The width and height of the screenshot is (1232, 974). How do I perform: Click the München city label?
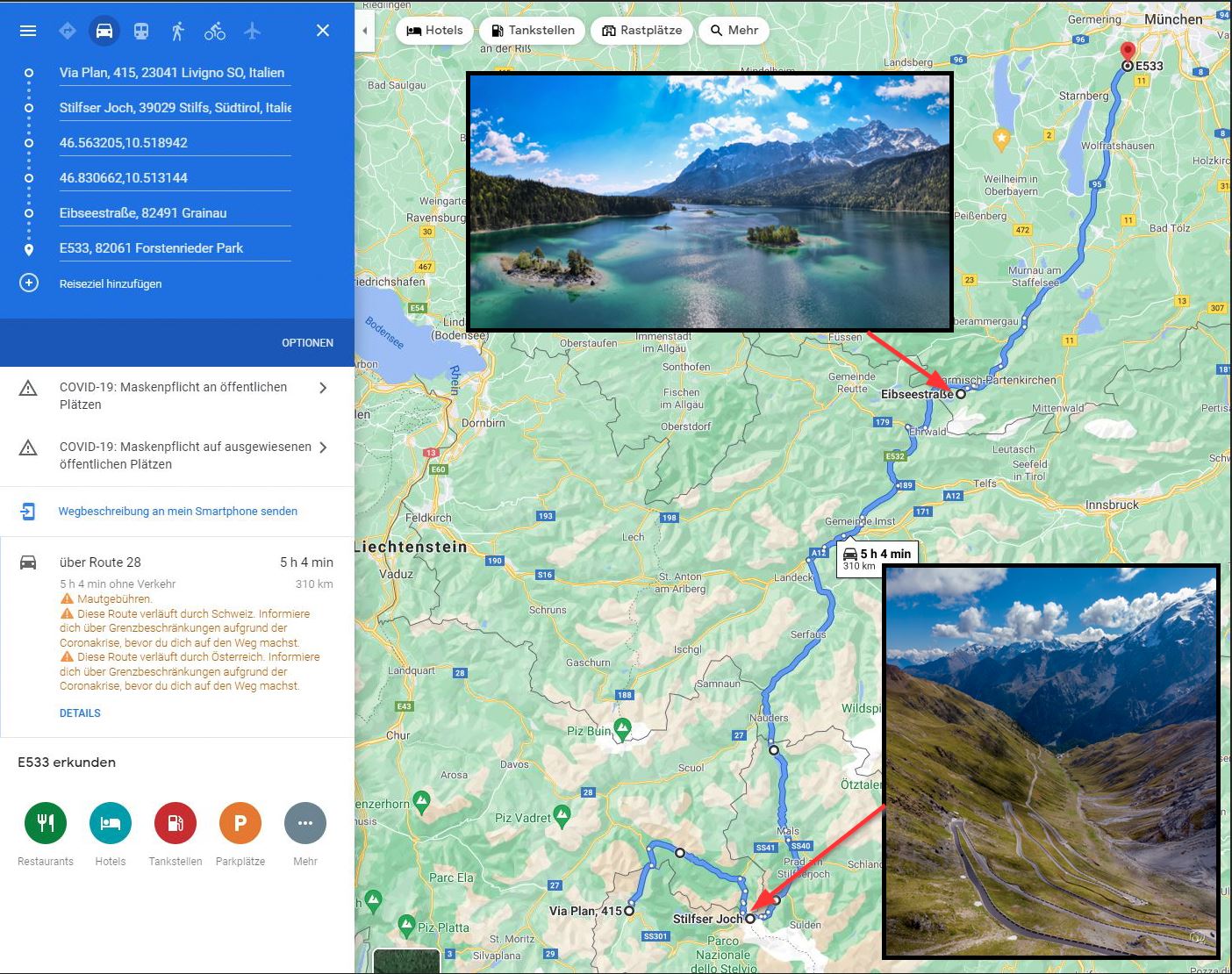[1173, 19]
